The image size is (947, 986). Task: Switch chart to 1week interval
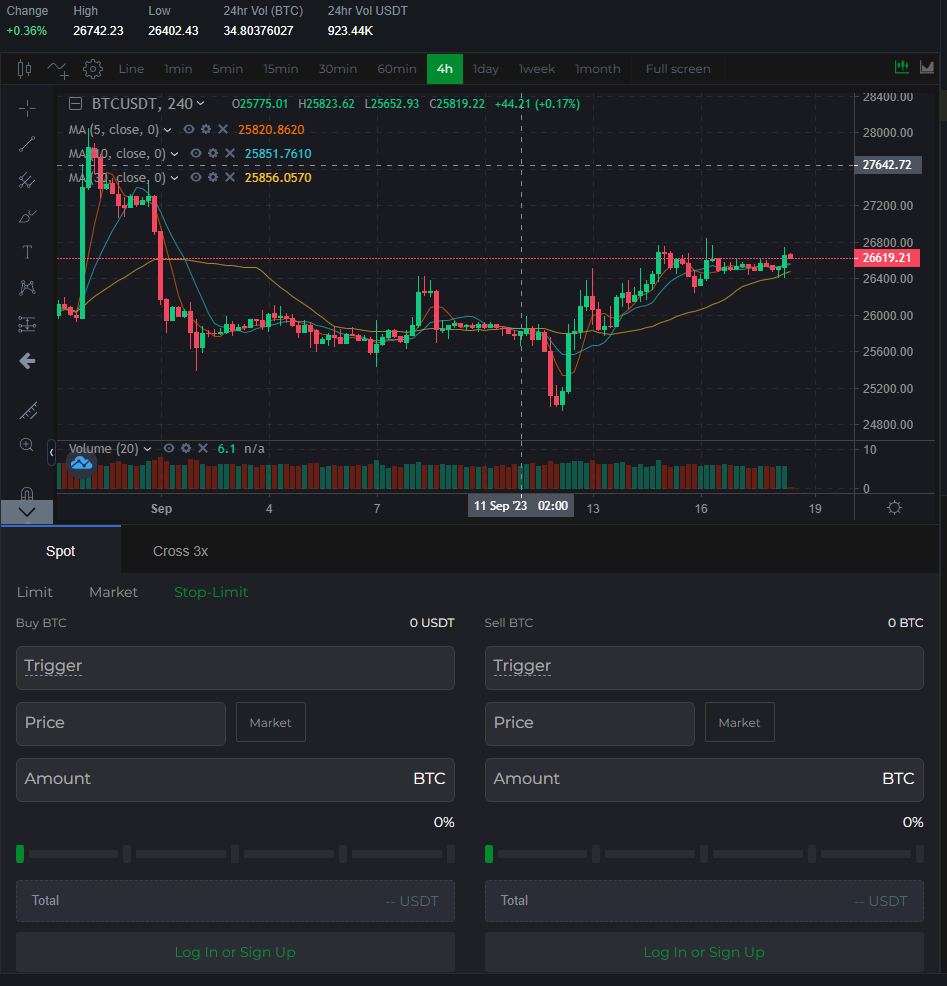536,69
